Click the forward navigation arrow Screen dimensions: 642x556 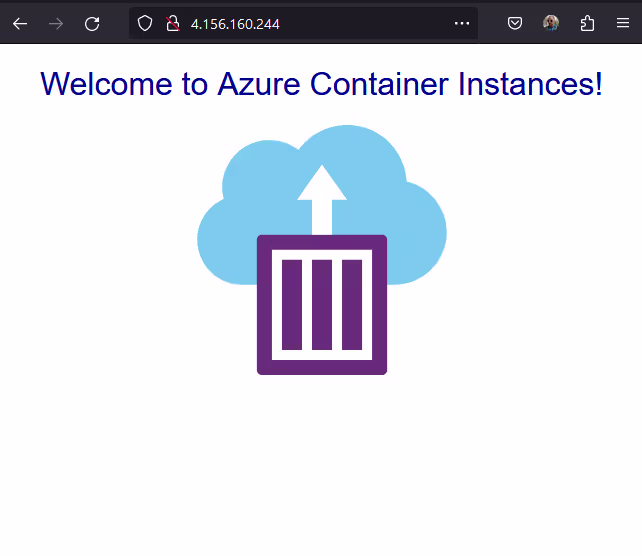click(56, 24)
